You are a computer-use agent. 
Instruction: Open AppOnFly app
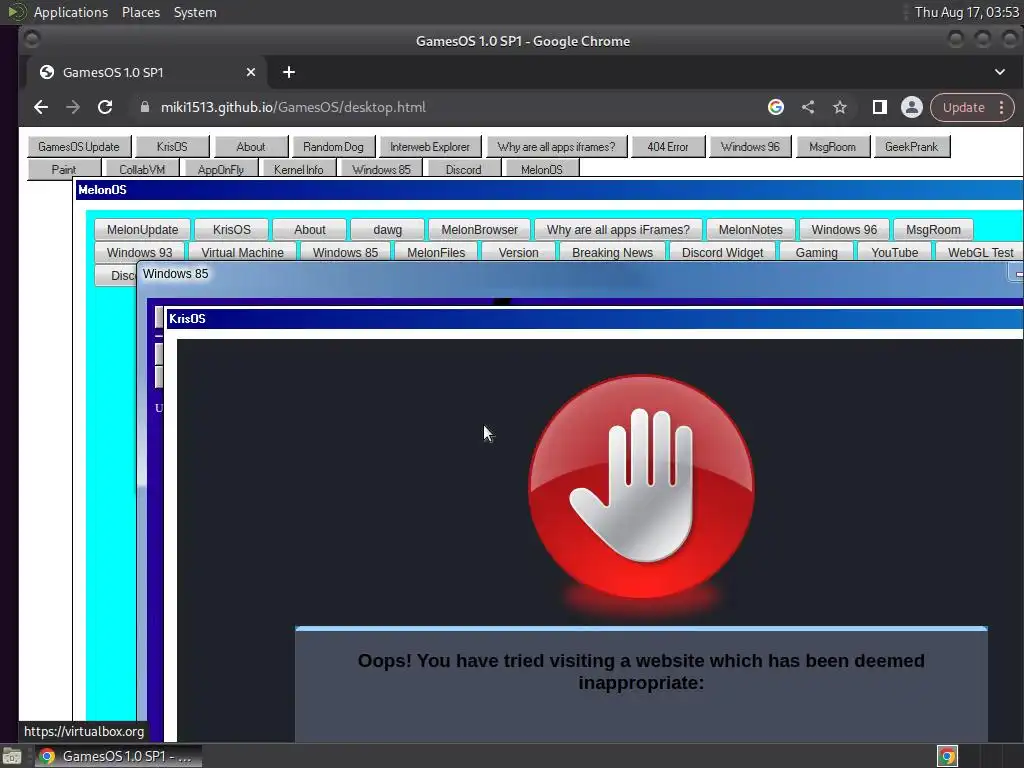point(221,169)
